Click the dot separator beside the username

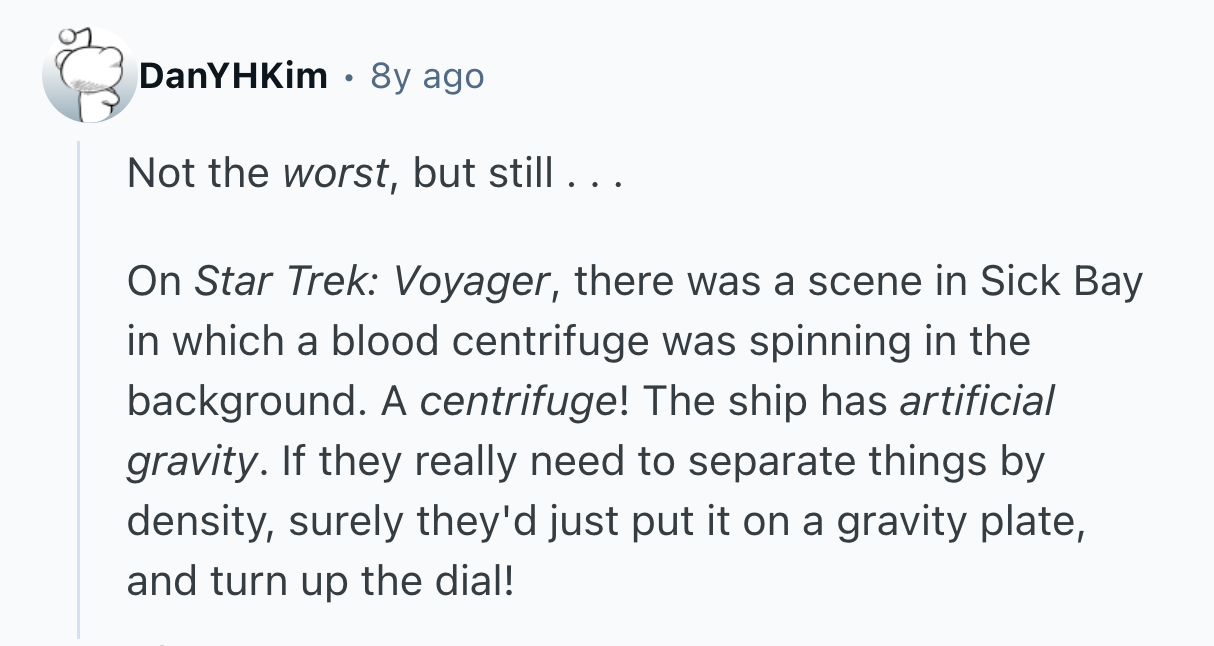(348, 76)
